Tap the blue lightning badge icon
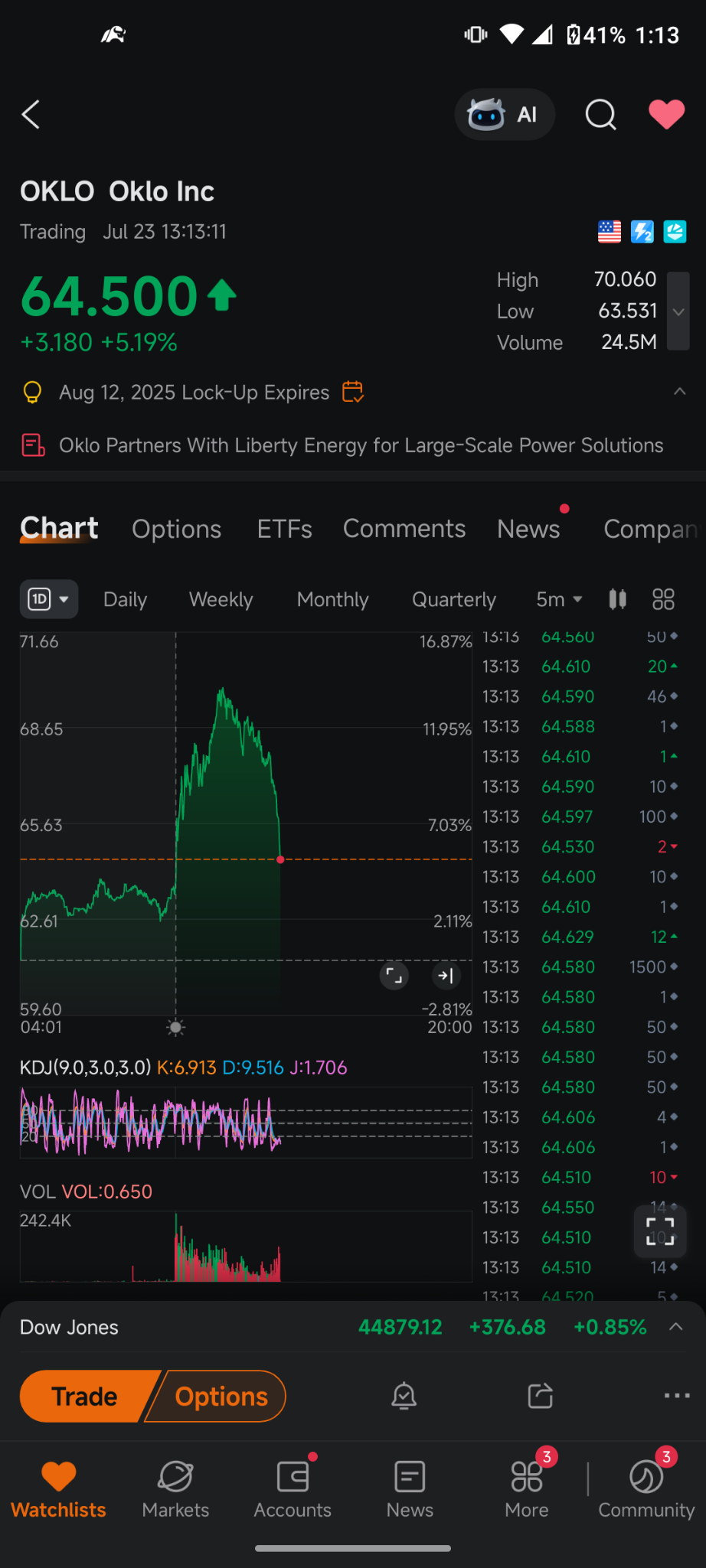Image resolution: width=706 pixels, height=1568 pixels. pyautogui.click(x=642, y=231)
